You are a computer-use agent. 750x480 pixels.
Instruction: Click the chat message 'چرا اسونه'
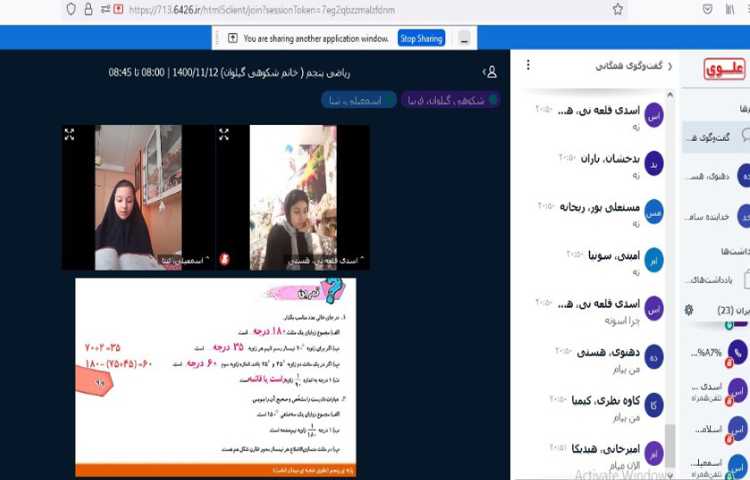pos(622,321)
